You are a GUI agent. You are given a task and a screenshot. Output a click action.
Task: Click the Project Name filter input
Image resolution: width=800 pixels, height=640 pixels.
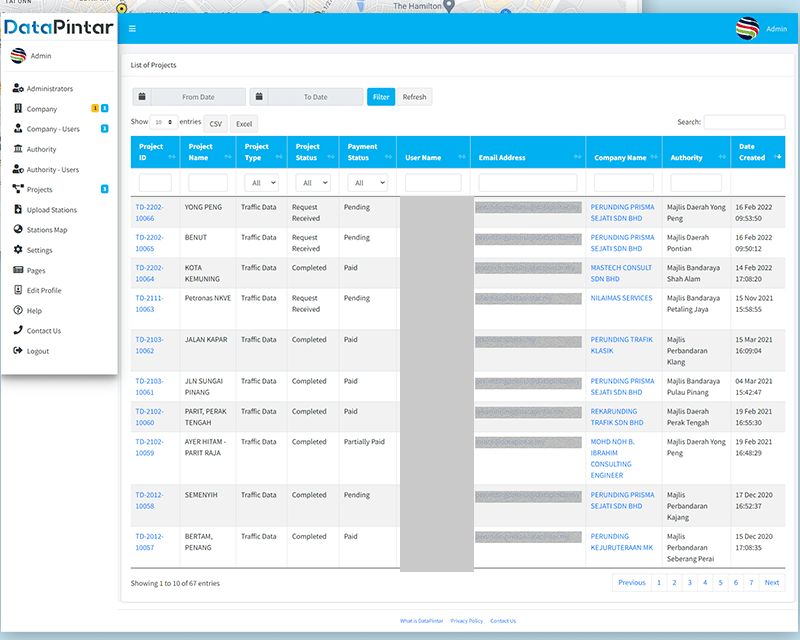(x=208, y=183)
